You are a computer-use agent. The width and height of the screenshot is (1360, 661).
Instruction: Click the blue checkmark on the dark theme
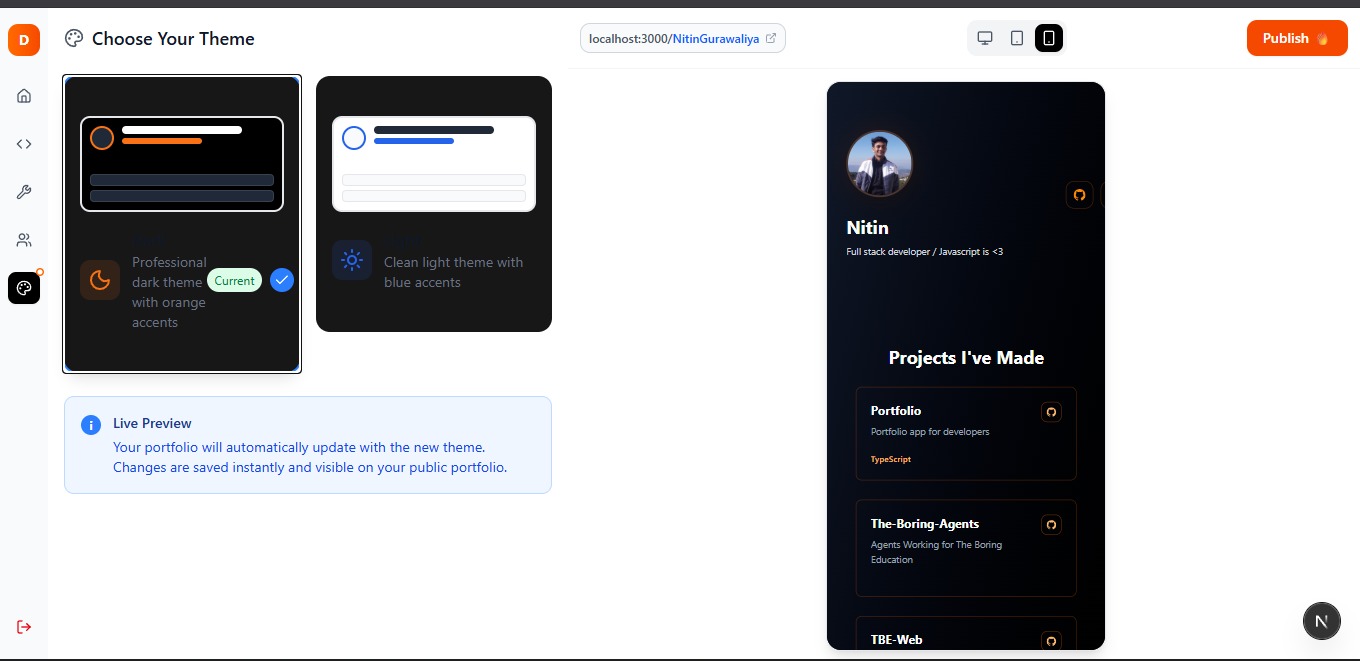coord(282,280)
